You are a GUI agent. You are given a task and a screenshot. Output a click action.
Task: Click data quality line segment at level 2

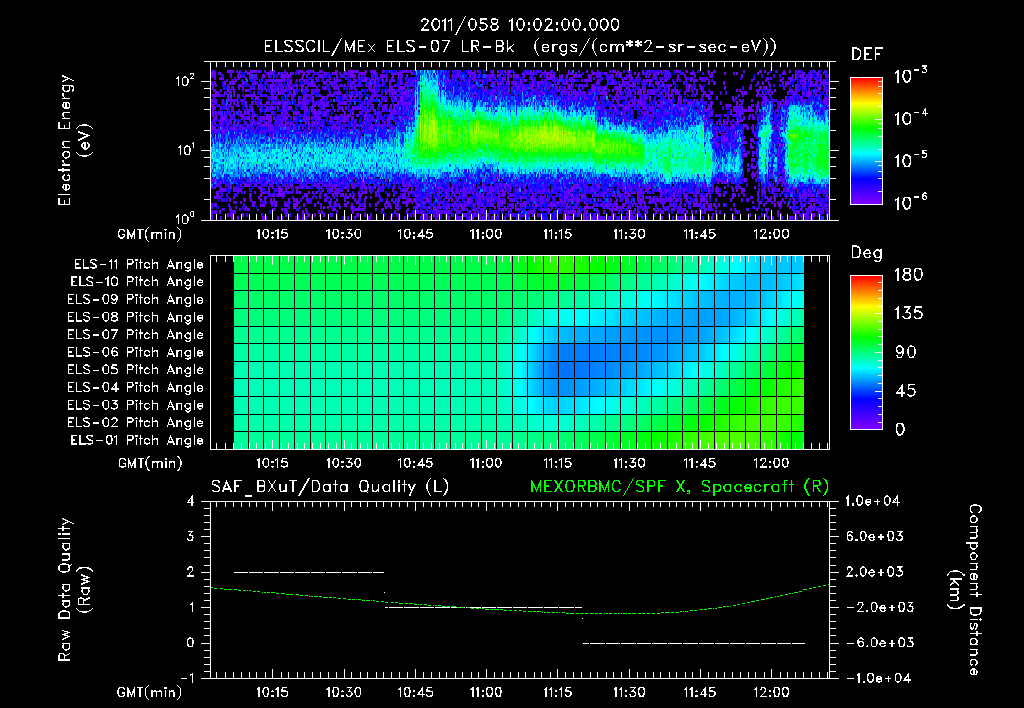(x=309, y=572)
